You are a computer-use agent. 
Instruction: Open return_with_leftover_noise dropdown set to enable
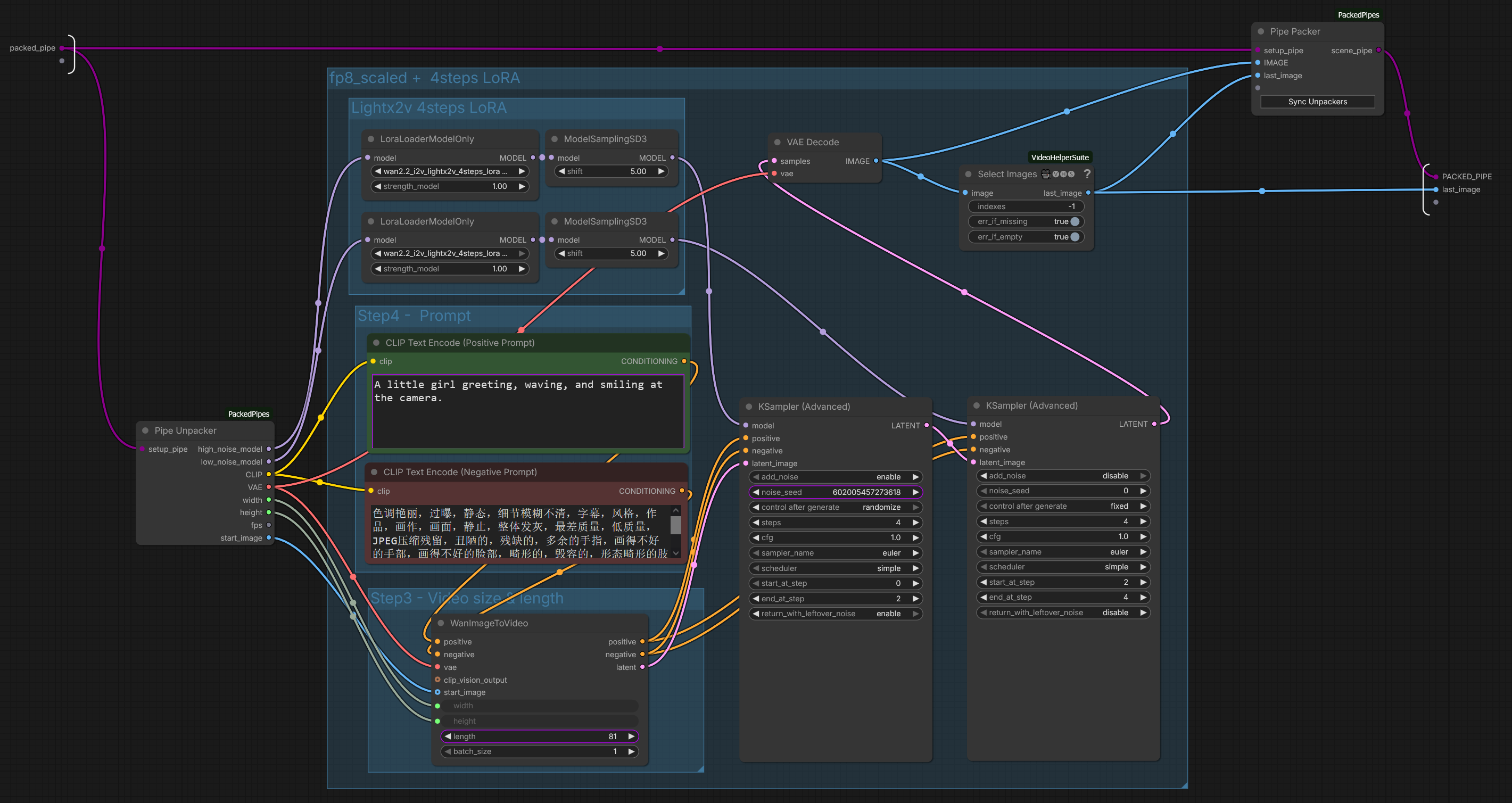click(836, 614)
